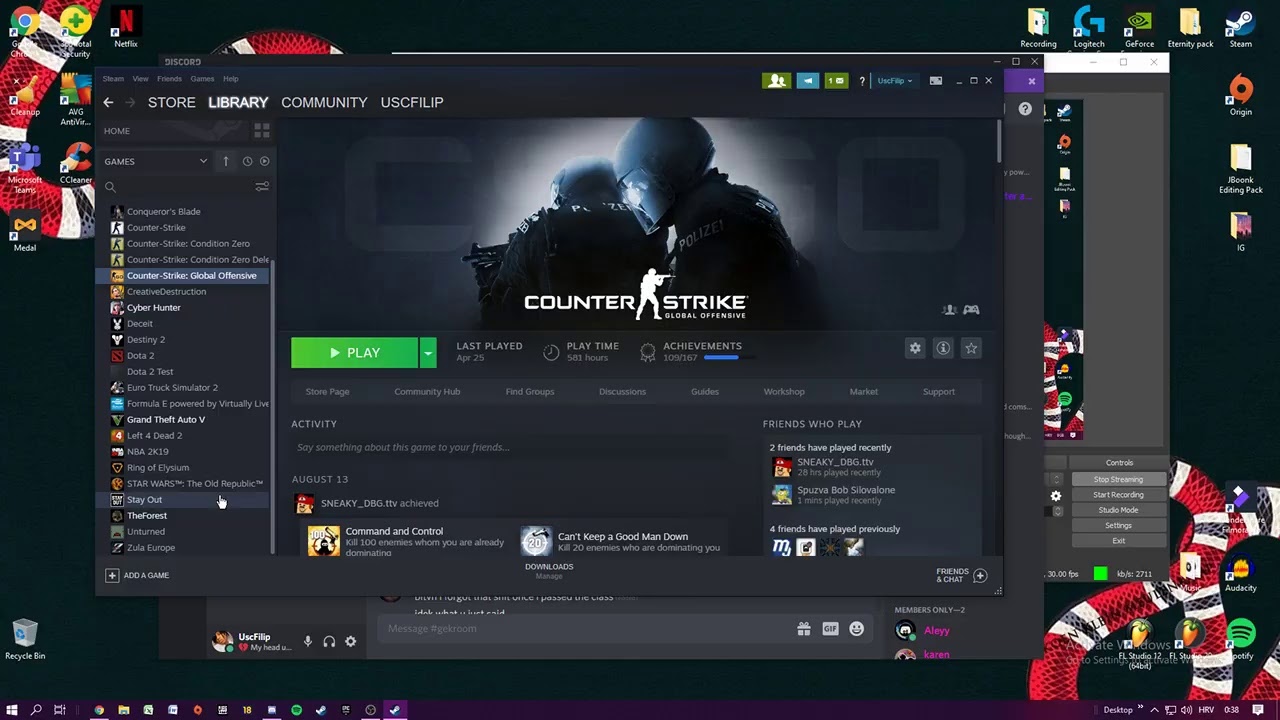
Task: Go back with the library back arrow
Action: 108,102
